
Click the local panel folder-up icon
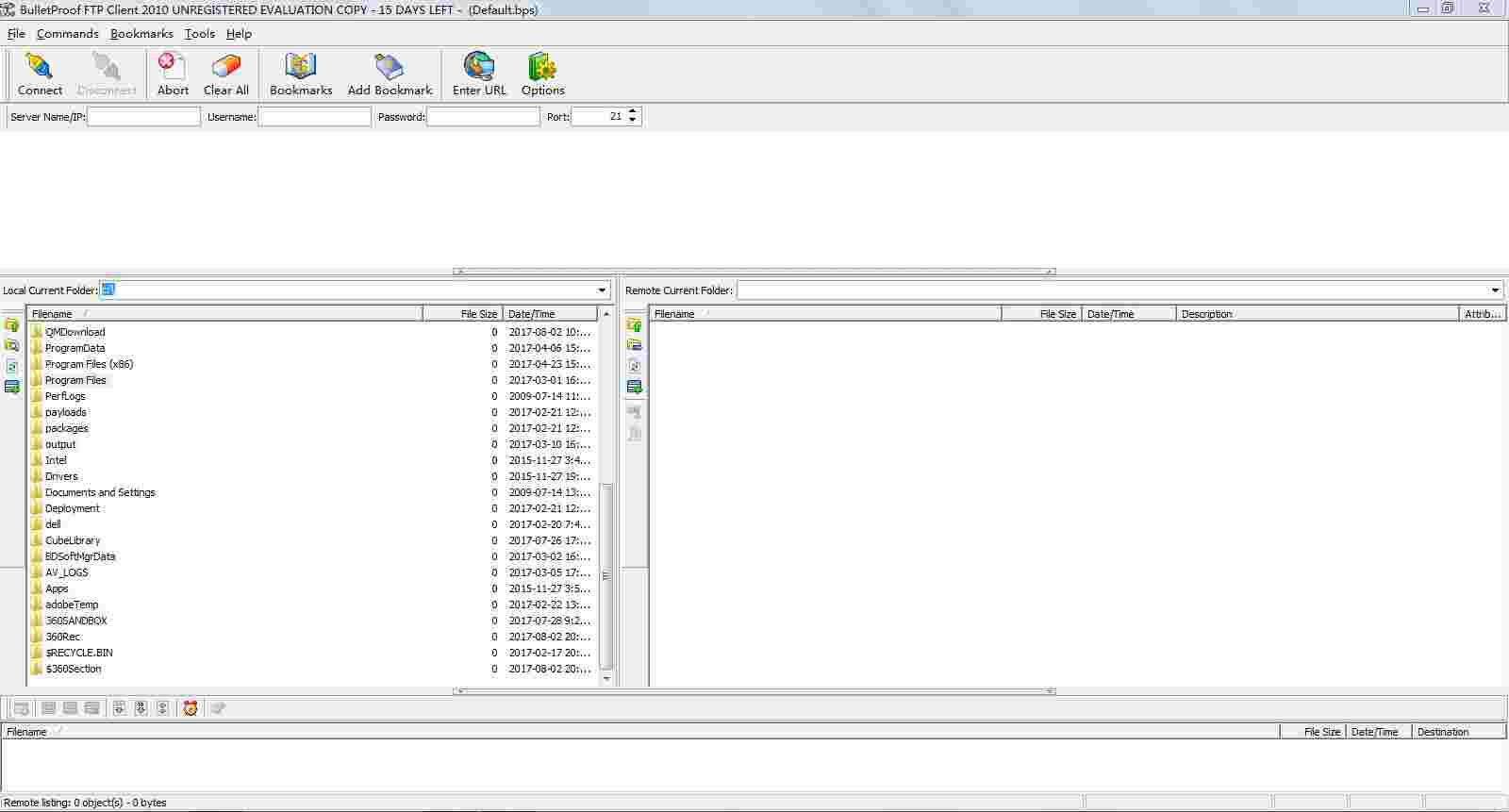11,324
